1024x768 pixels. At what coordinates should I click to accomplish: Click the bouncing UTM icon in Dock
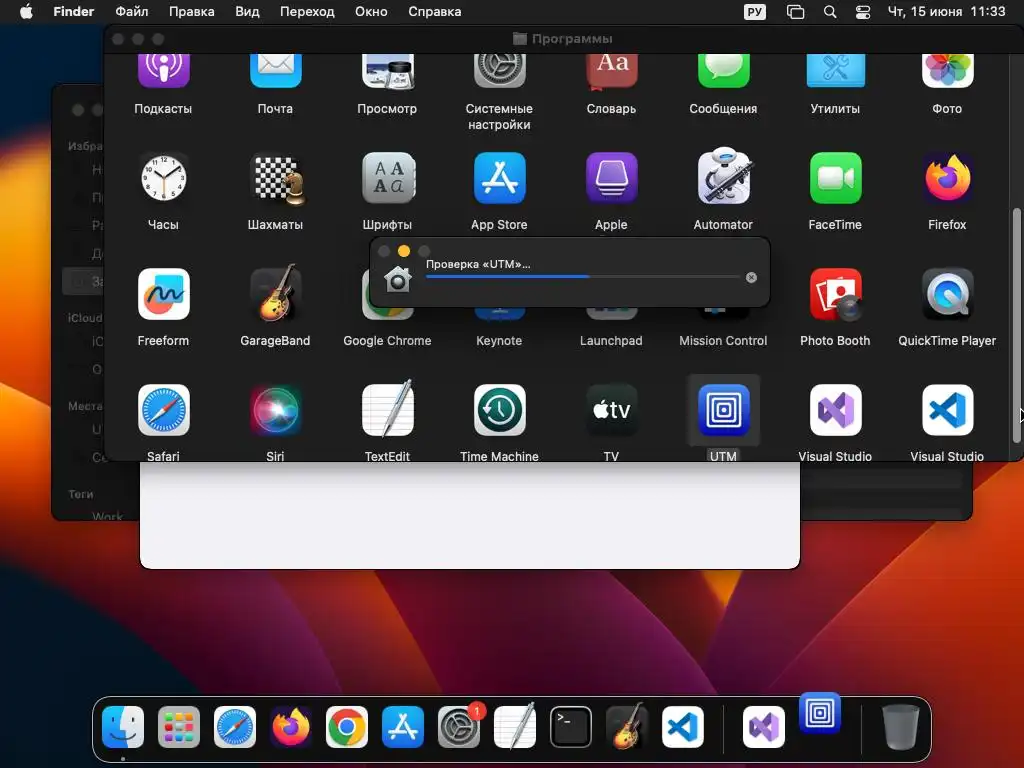[820, 713]
